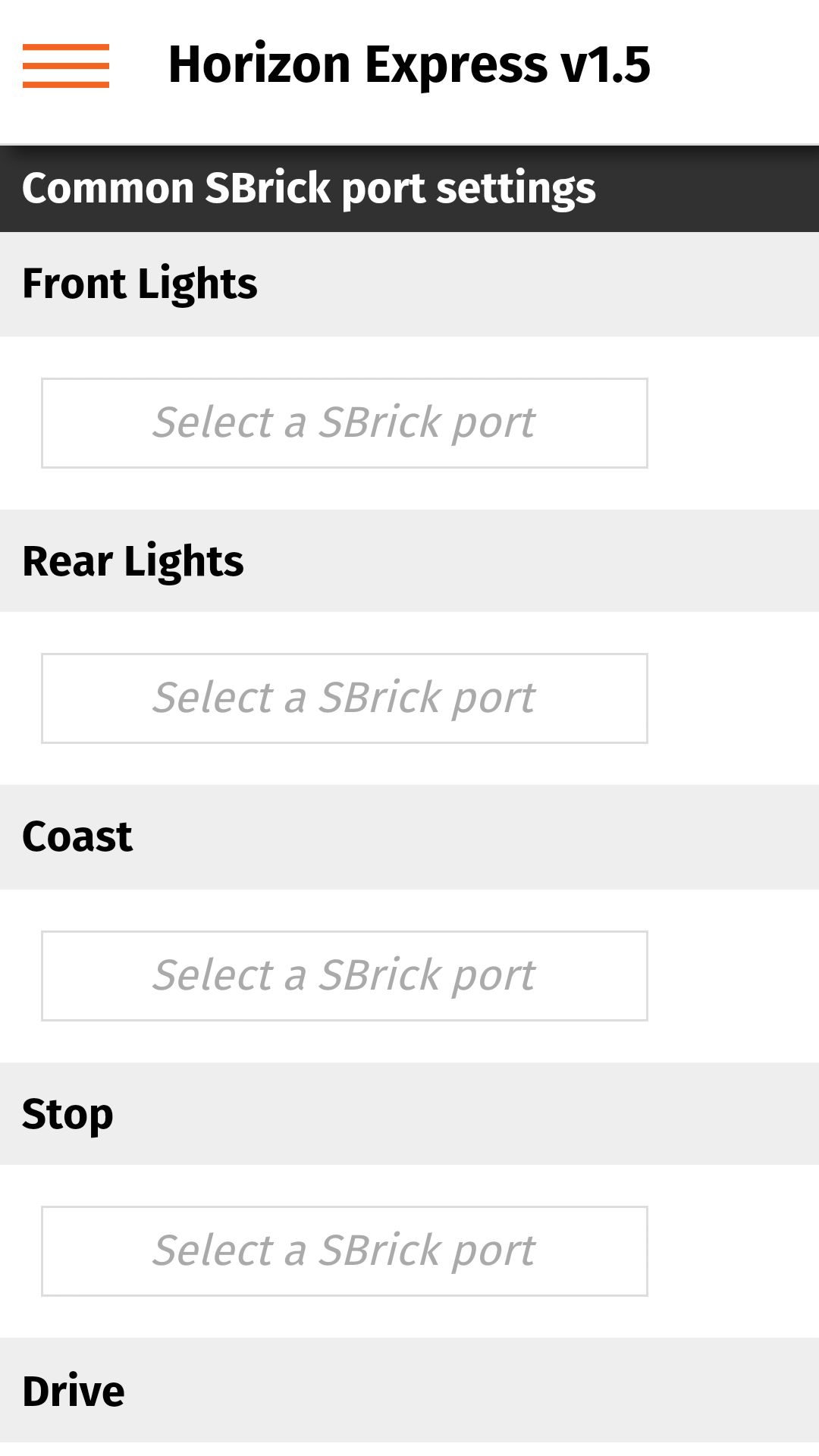Tap the three-line navigation icon
This screenshot has width=819, height=1456.
point(66,66)
